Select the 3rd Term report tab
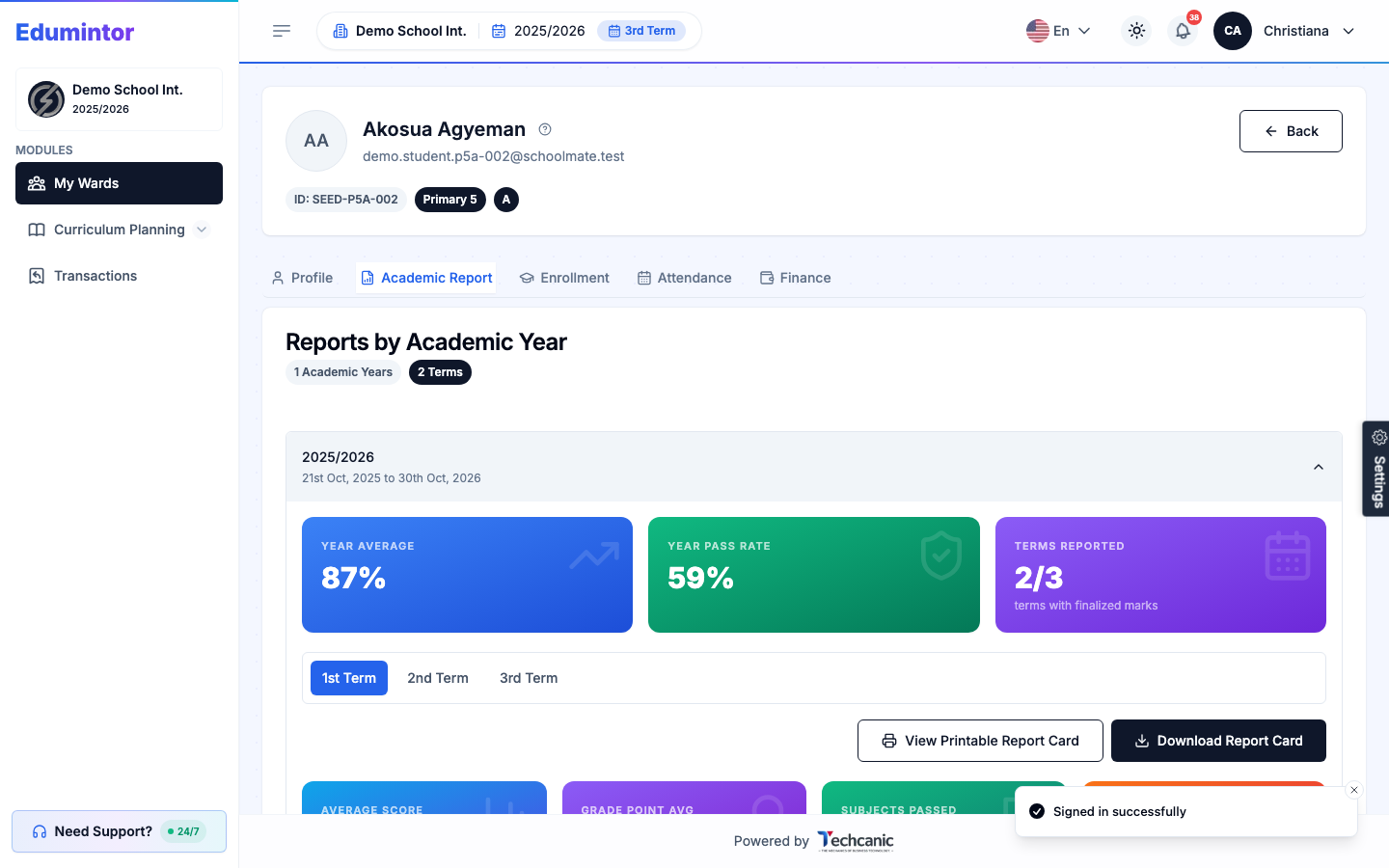The image size is (1389, 868). [x=529, y=678]
